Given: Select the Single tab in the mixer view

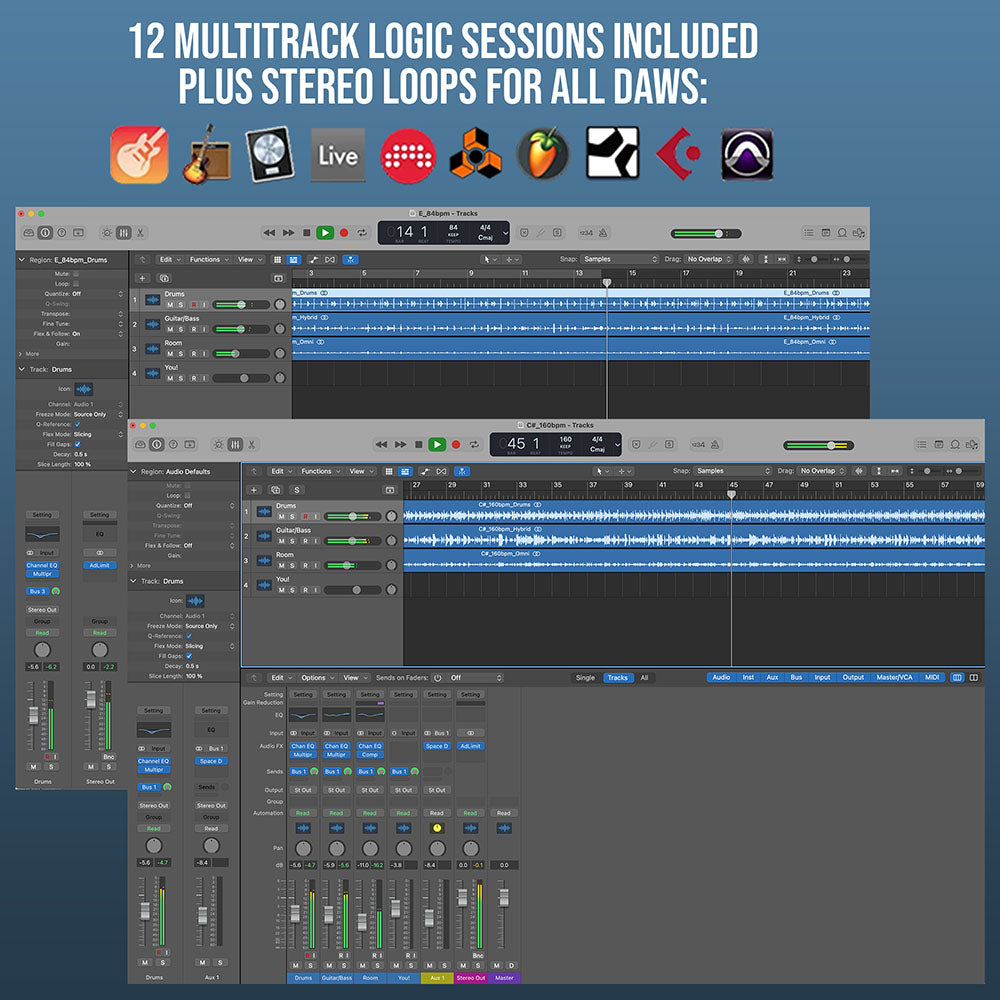Looking at the screenshot, I should coord(585,678).
